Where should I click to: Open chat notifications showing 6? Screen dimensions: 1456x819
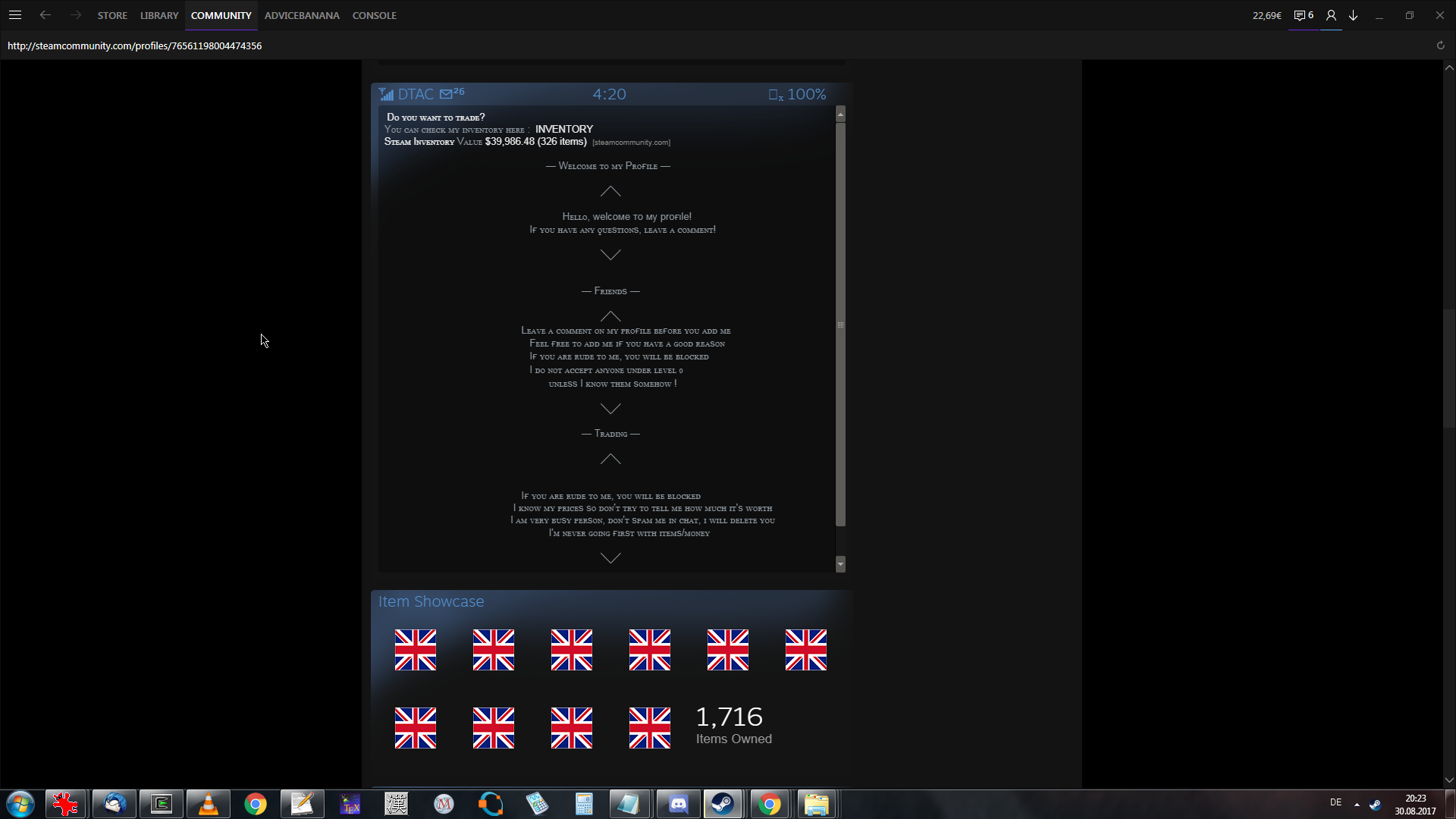click(x=1304, y=15)
